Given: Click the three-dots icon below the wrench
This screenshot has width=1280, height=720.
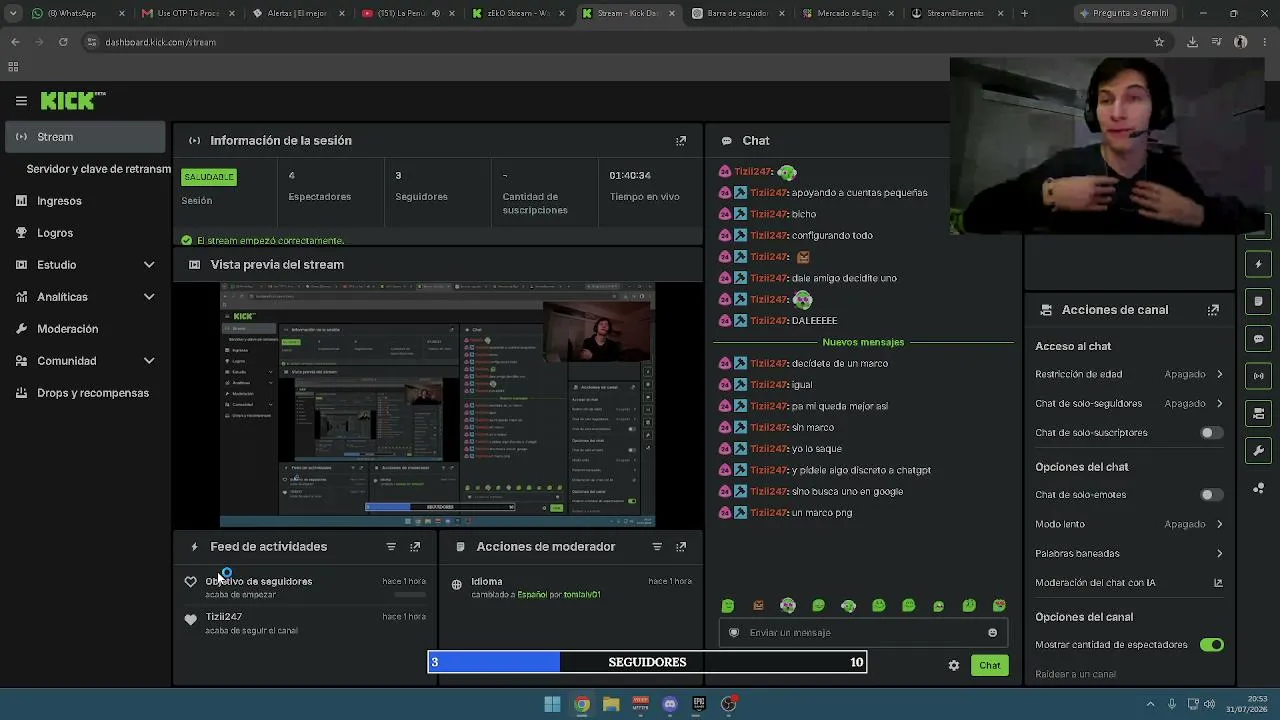Looking at the screenshot, I should coord(1258,488).
